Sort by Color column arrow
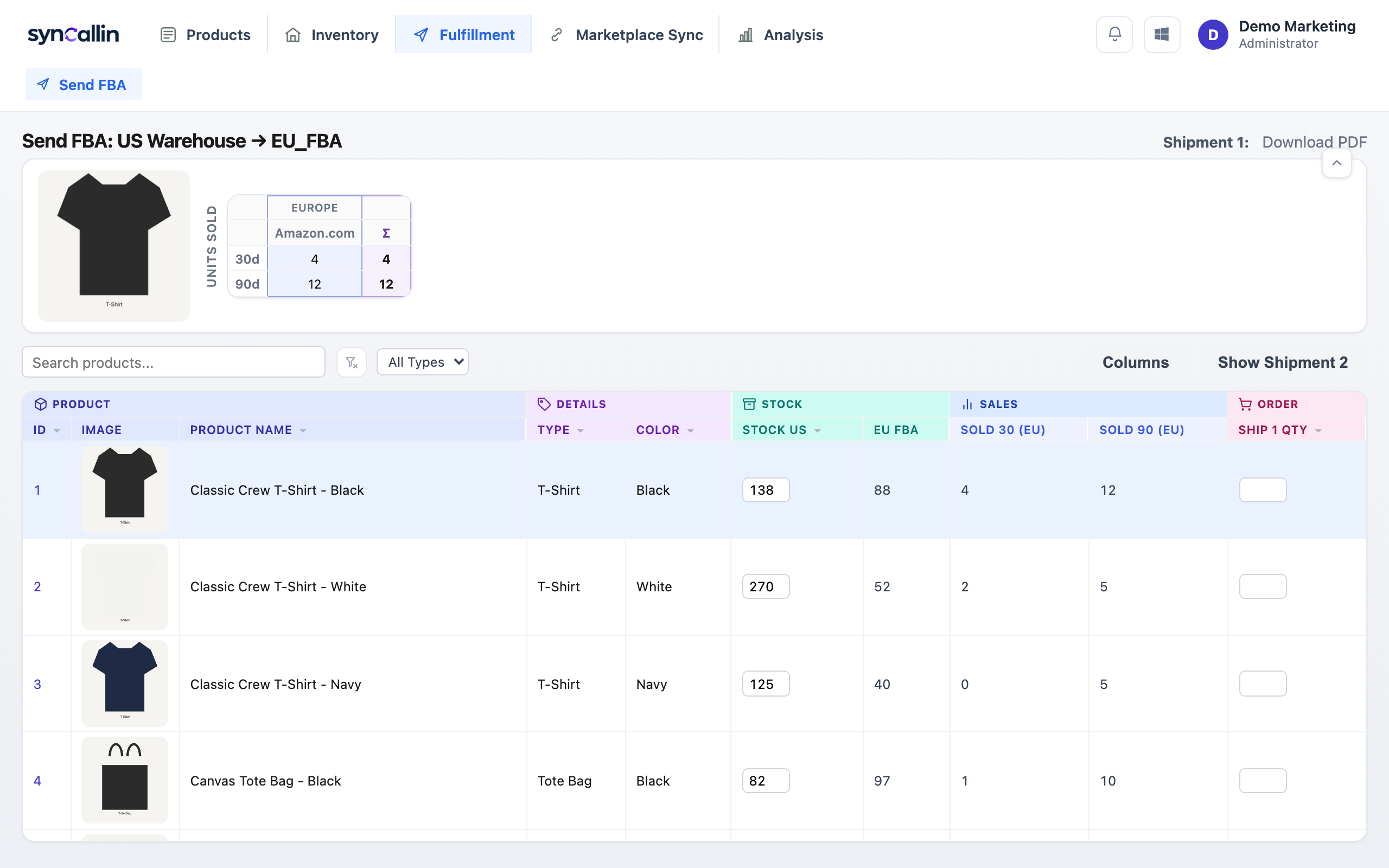The width and height of the screenshot is (1389, 868). tap(690, 431)
